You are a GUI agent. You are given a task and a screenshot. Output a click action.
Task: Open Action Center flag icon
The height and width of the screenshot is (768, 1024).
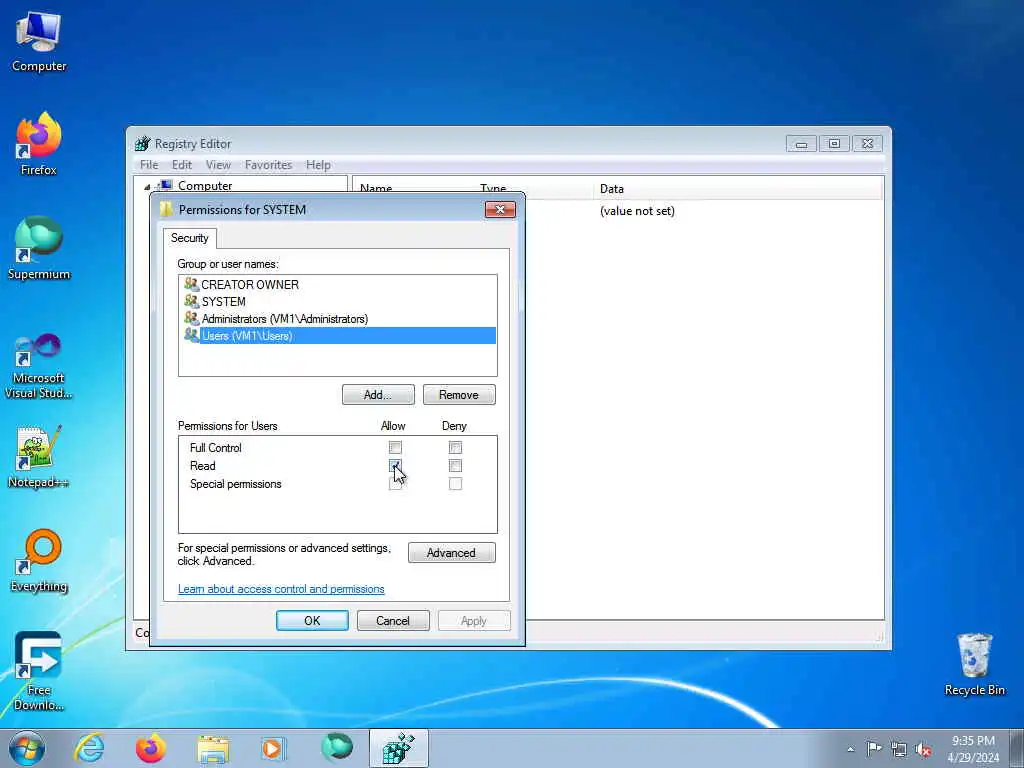pyautogui.click(x=874, y=749)
